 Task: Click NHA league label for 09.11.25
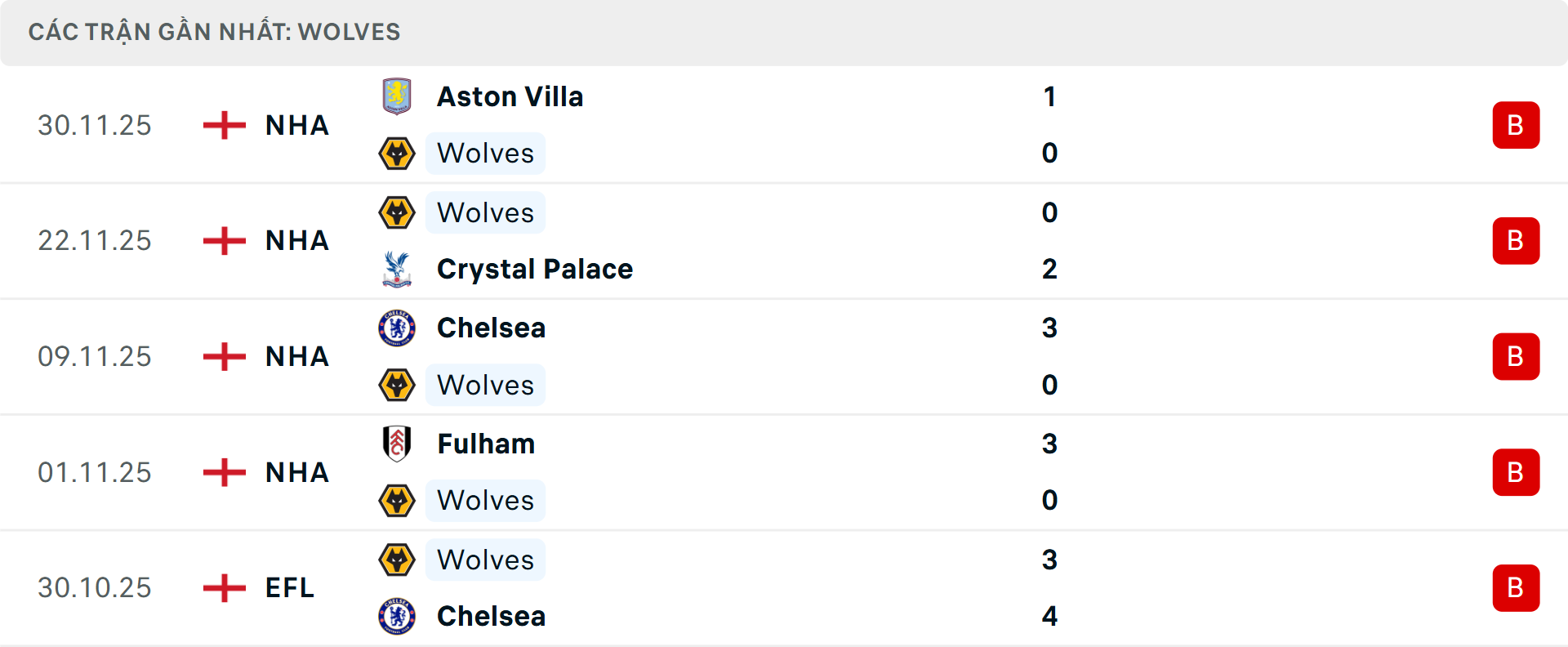coord(296,356)
